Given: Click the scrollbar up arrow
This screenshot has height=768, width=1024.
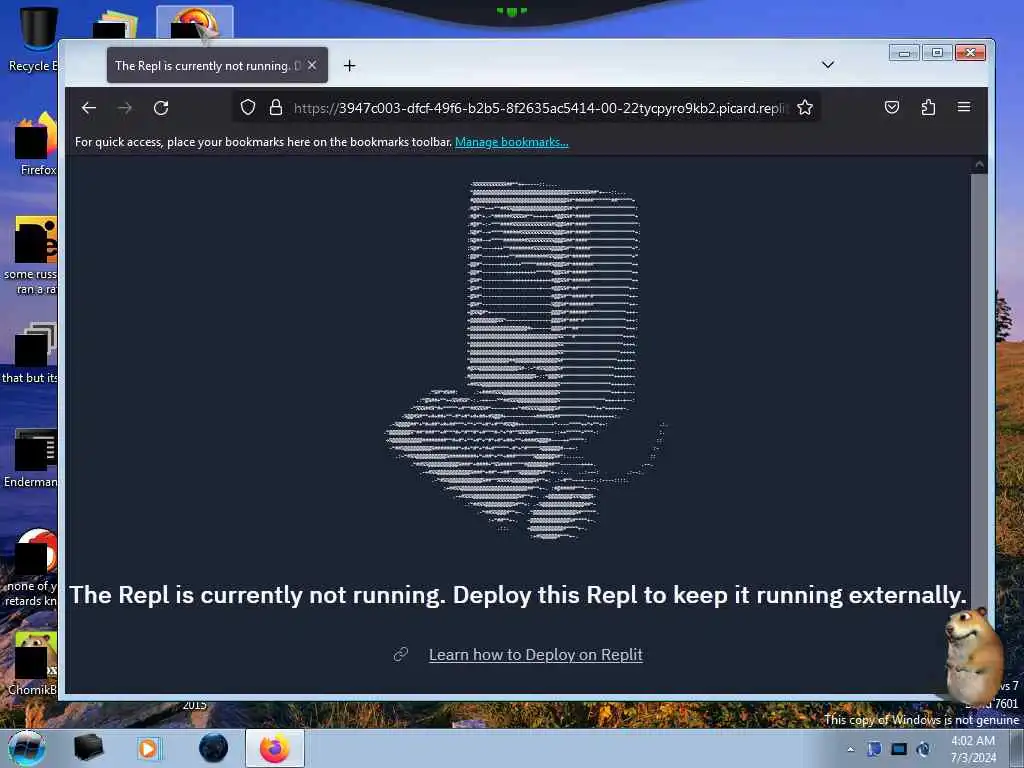Looking at the screenshot, I should (979, 165).
